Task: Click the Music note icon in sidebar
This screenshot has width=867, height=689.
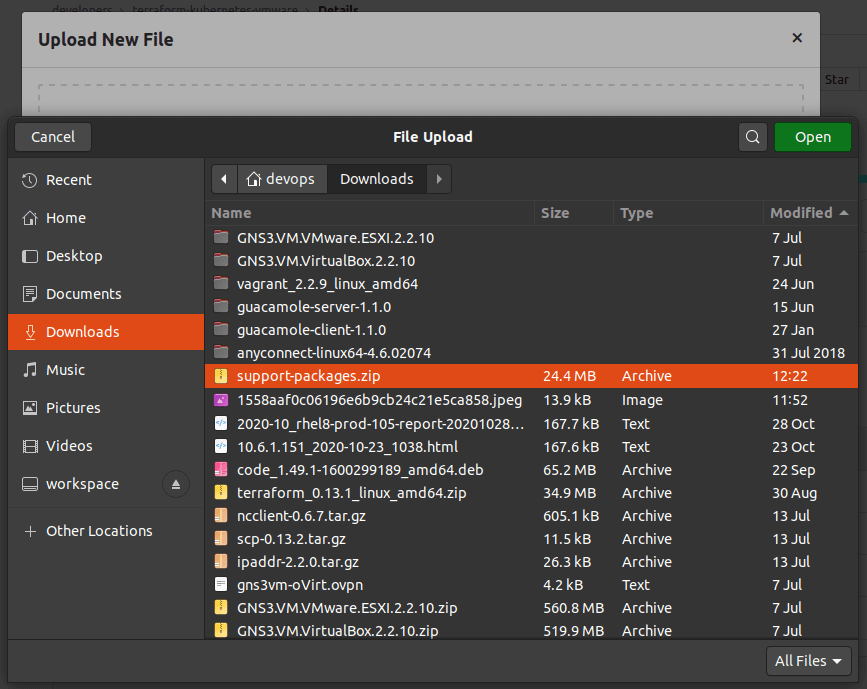Action: 30,370
